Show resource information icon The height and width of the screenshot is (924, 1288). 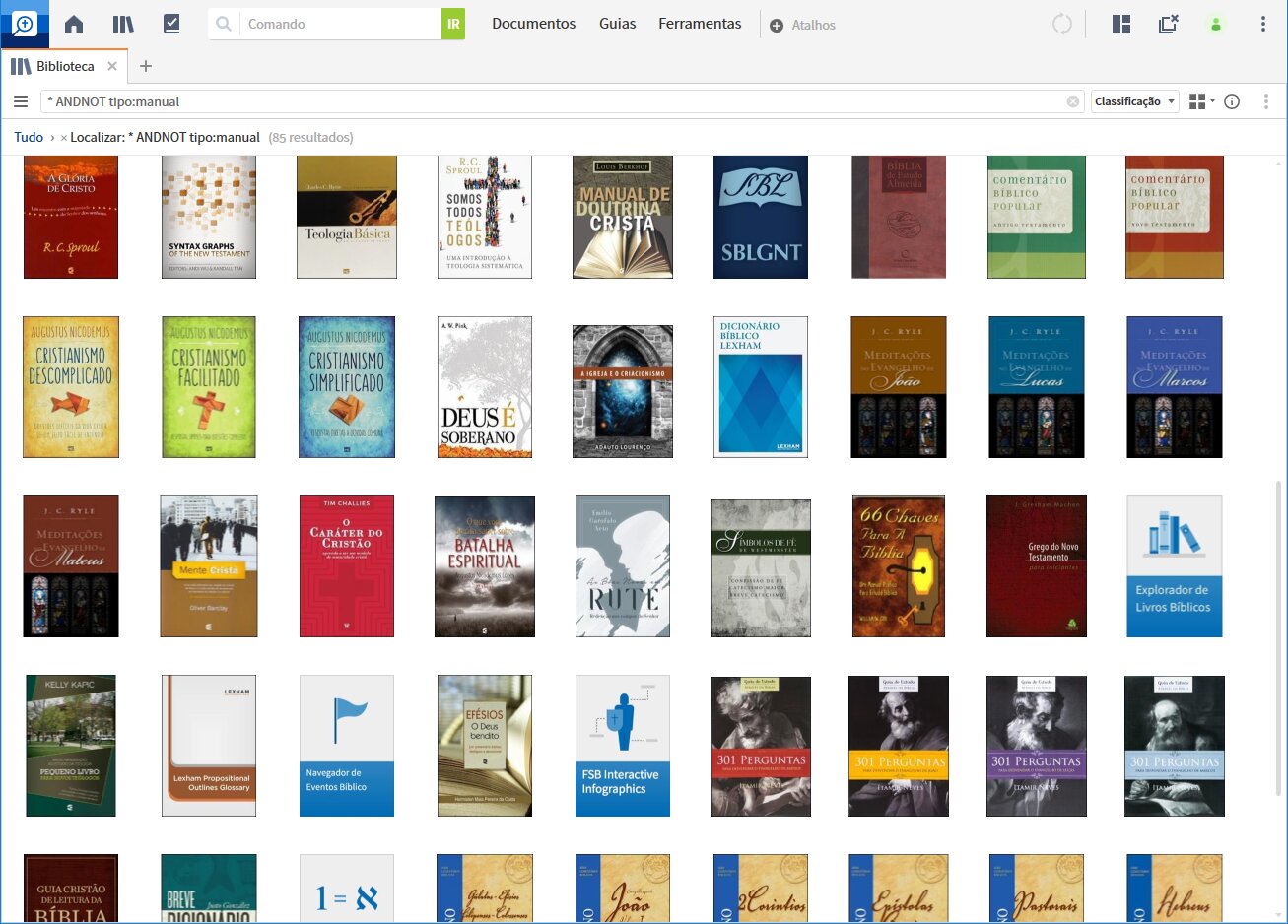click(1232, 101)
